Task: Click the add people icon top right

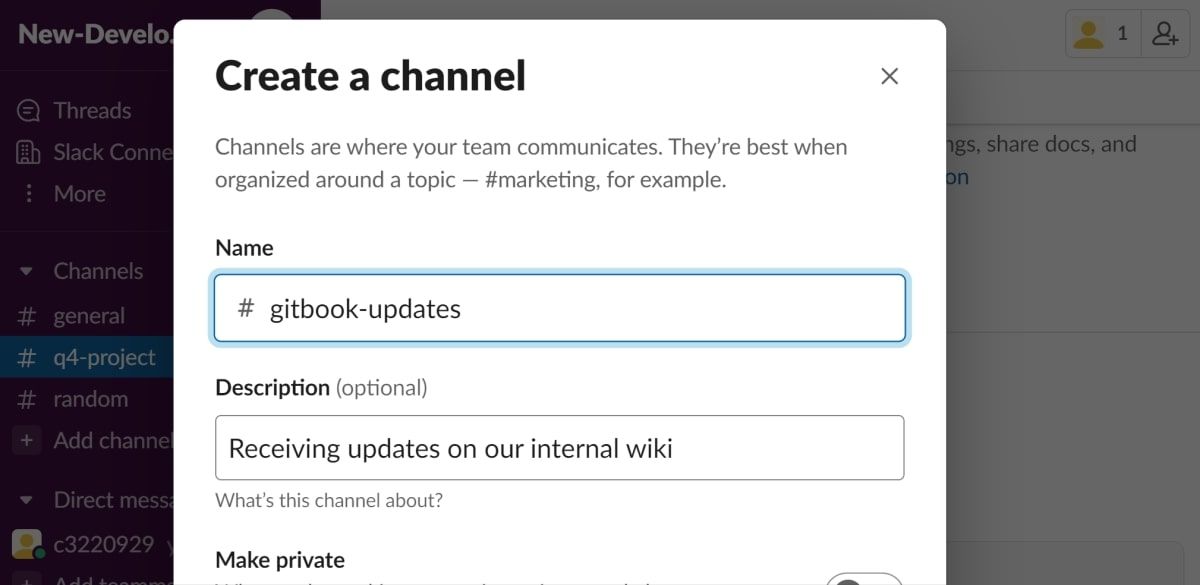Action: 1165,34
